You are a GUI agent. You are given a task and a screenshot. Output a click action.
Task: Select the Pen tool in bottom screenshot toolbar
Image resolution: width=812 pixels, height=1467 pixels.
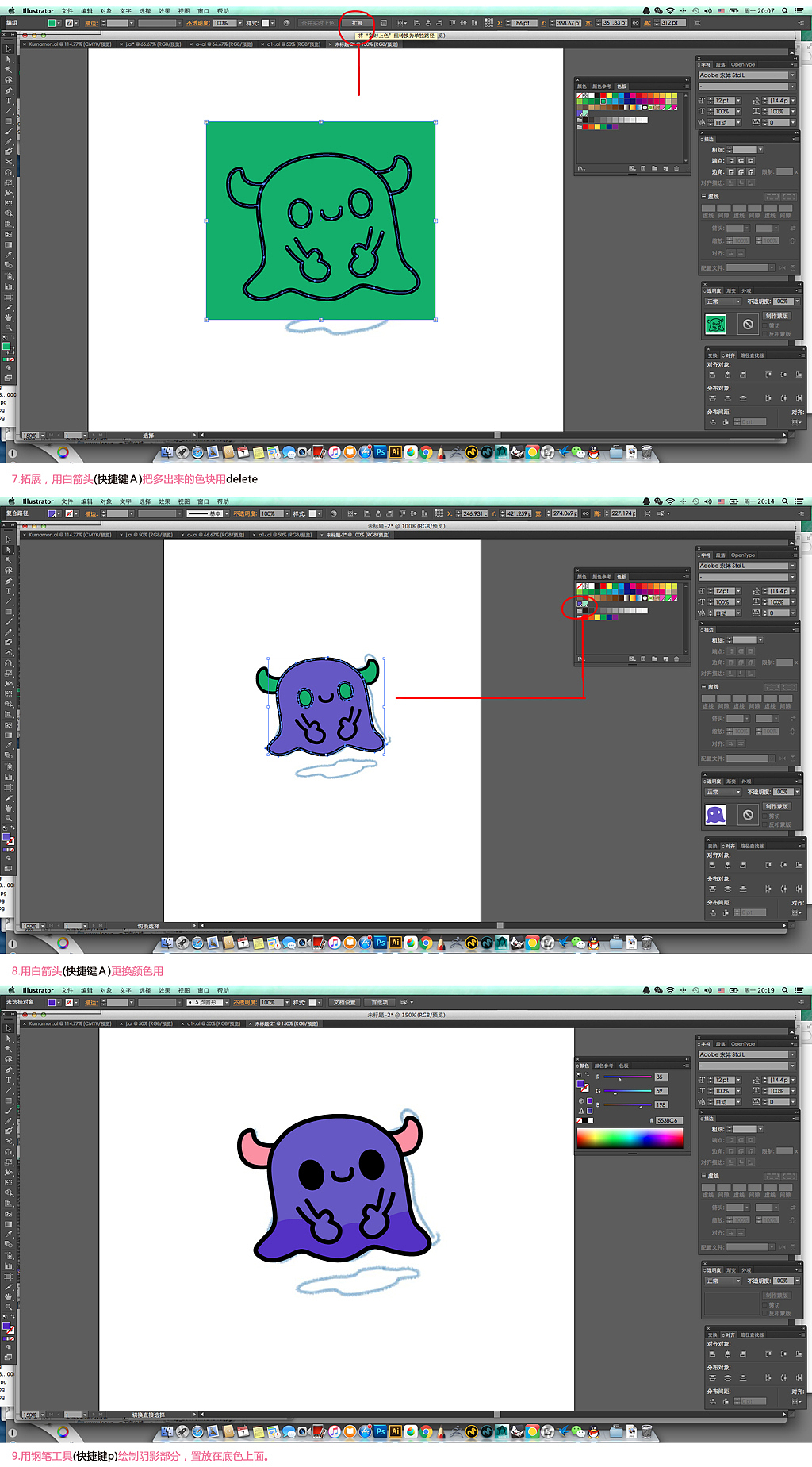click(x=9, y=1070)
